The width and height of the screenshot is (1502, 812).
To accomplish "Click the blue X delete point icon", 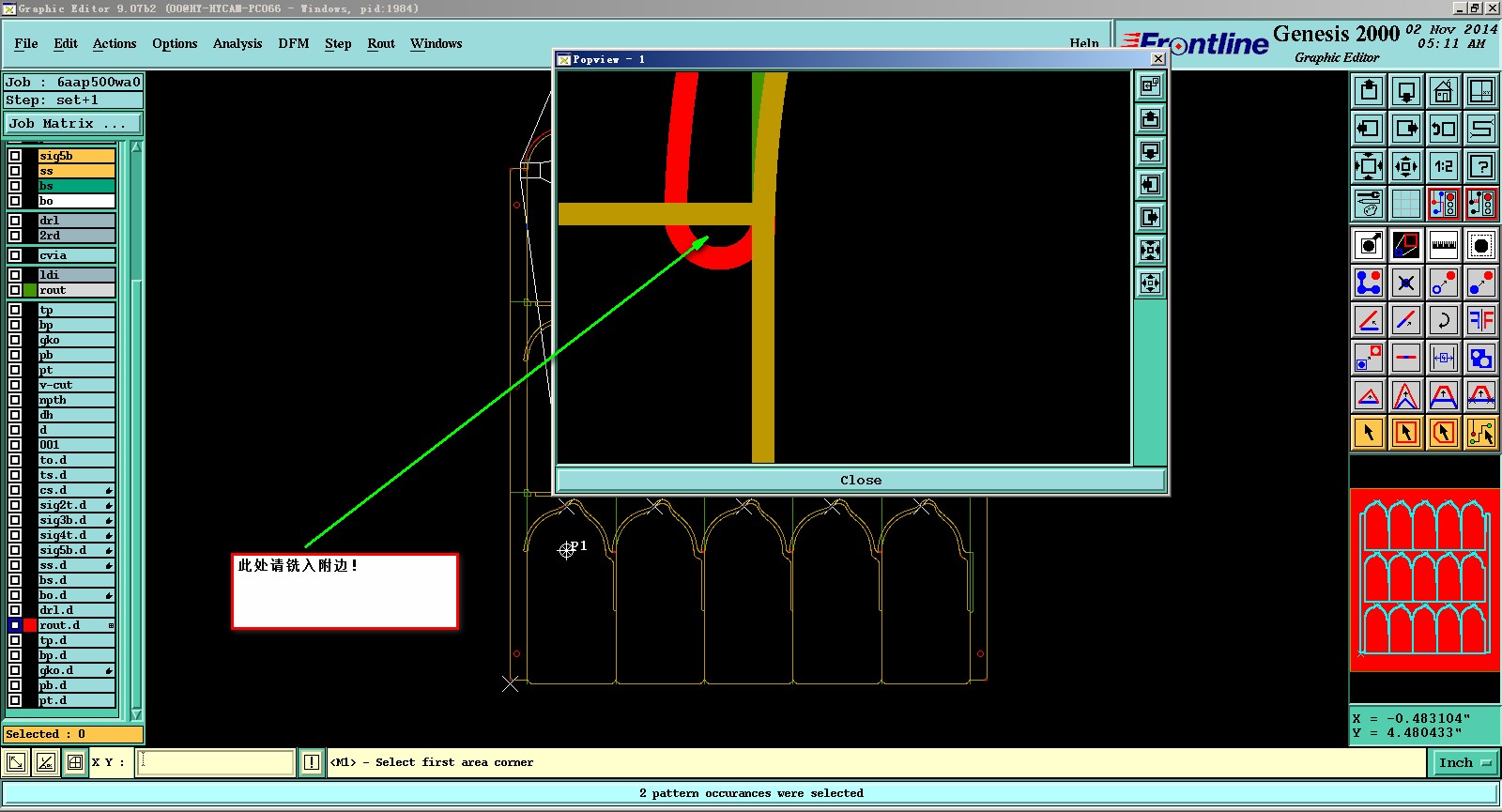I will (1406, 283).
